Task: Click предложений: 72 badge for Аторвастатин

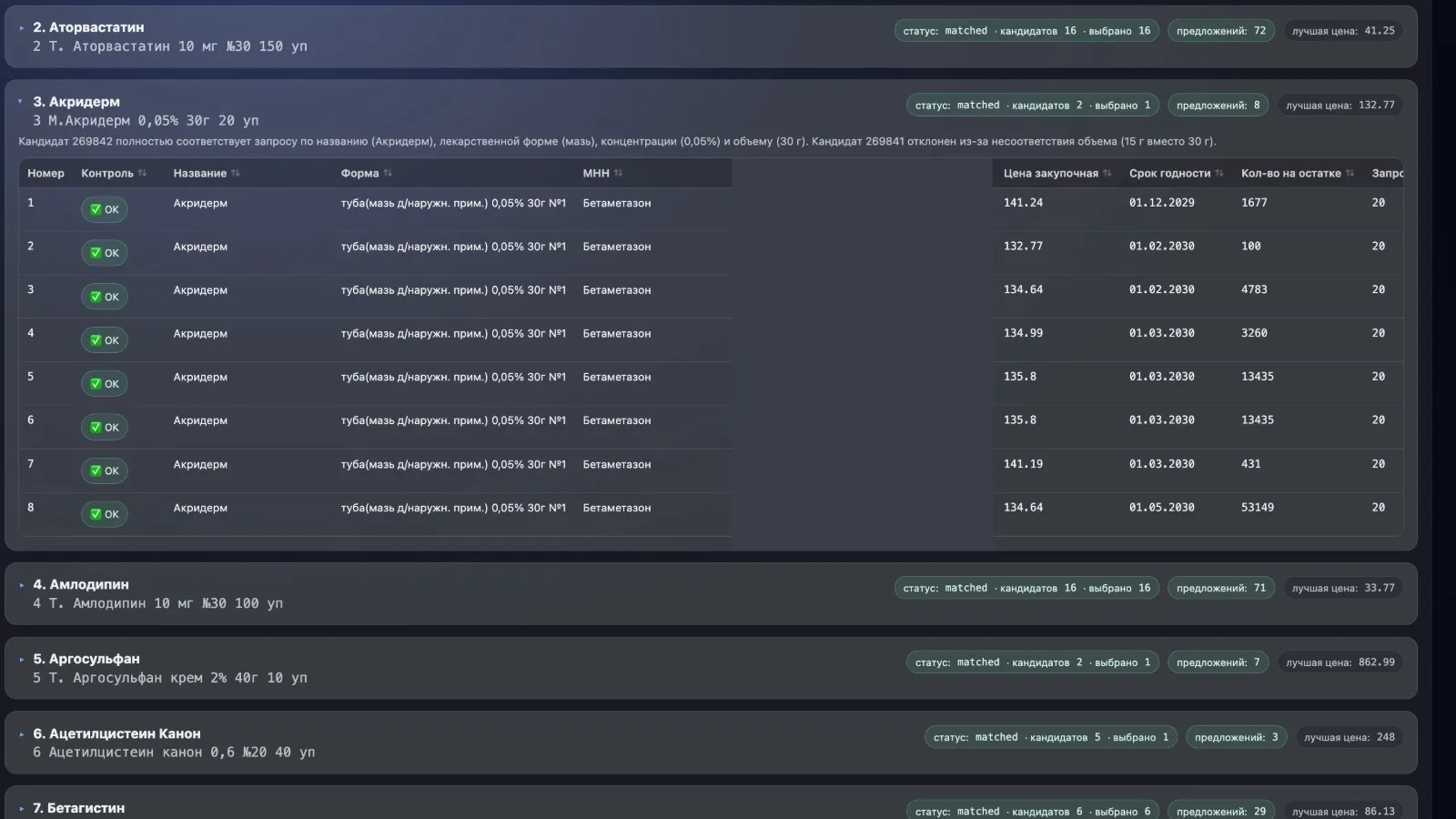Action: (x=1221, y=31)
